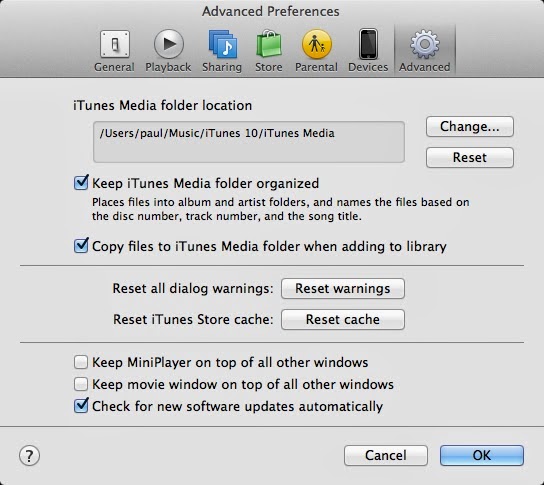This screenshot has height=485, width=544.
Task: Reset the media folder location
Action: pos(470,158)
